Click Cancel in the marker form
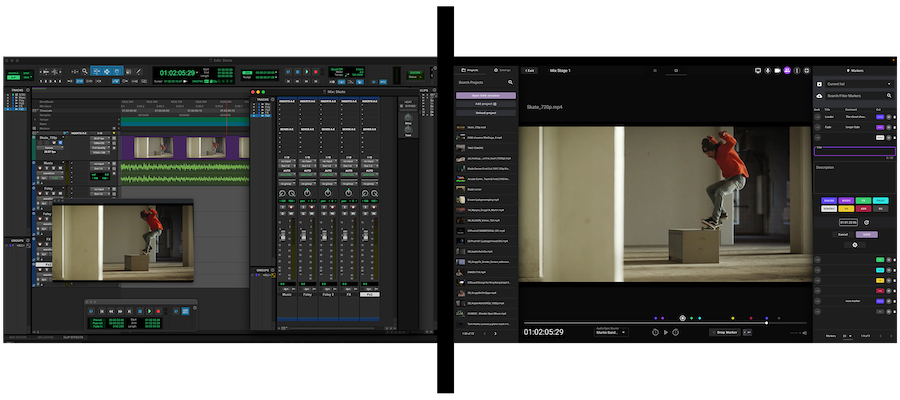This screenshot has width=900, height=400. [x=843, y=235]
